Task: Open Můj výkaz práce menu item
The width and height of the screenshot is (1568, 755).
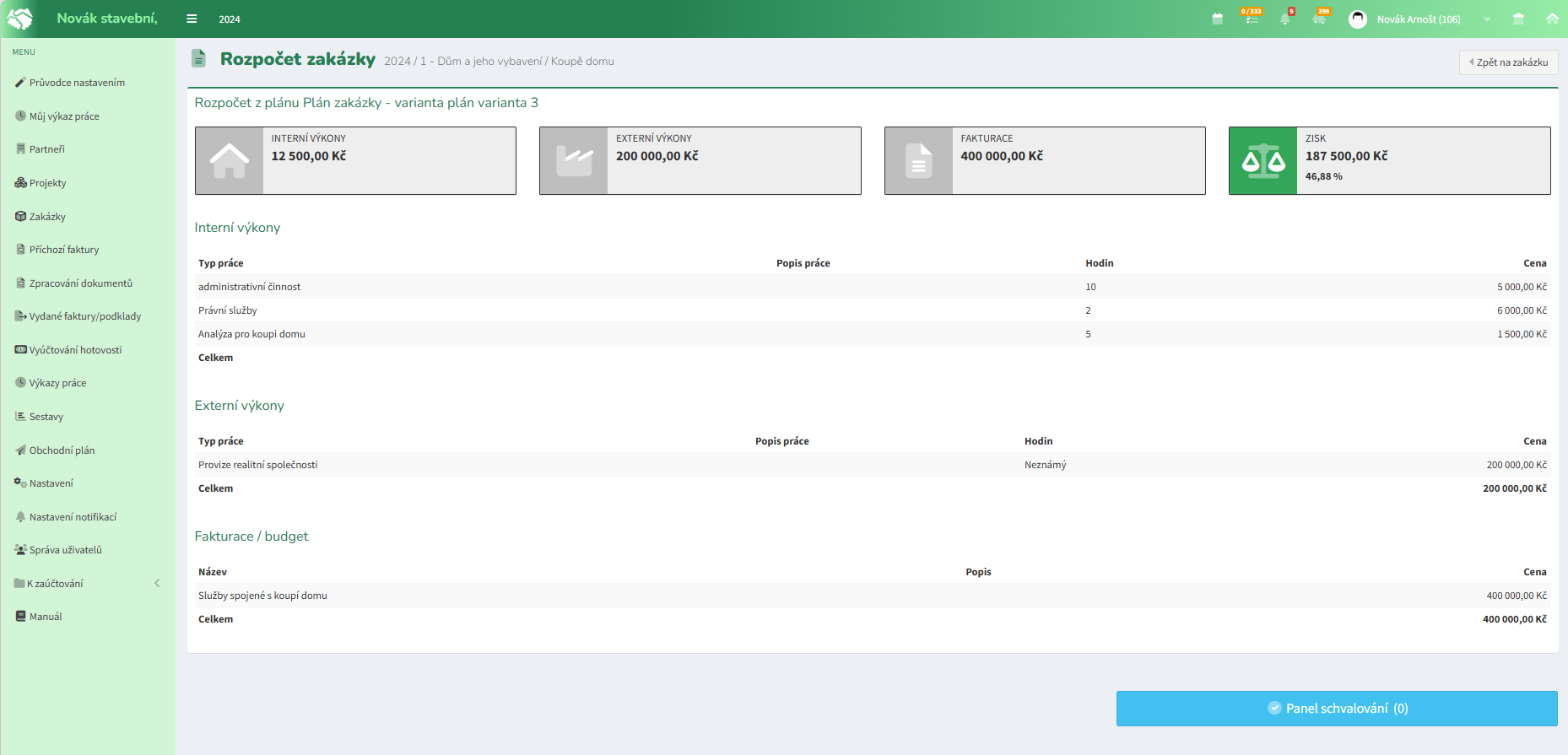Action: pyautogui.click(x=64, y=116)
